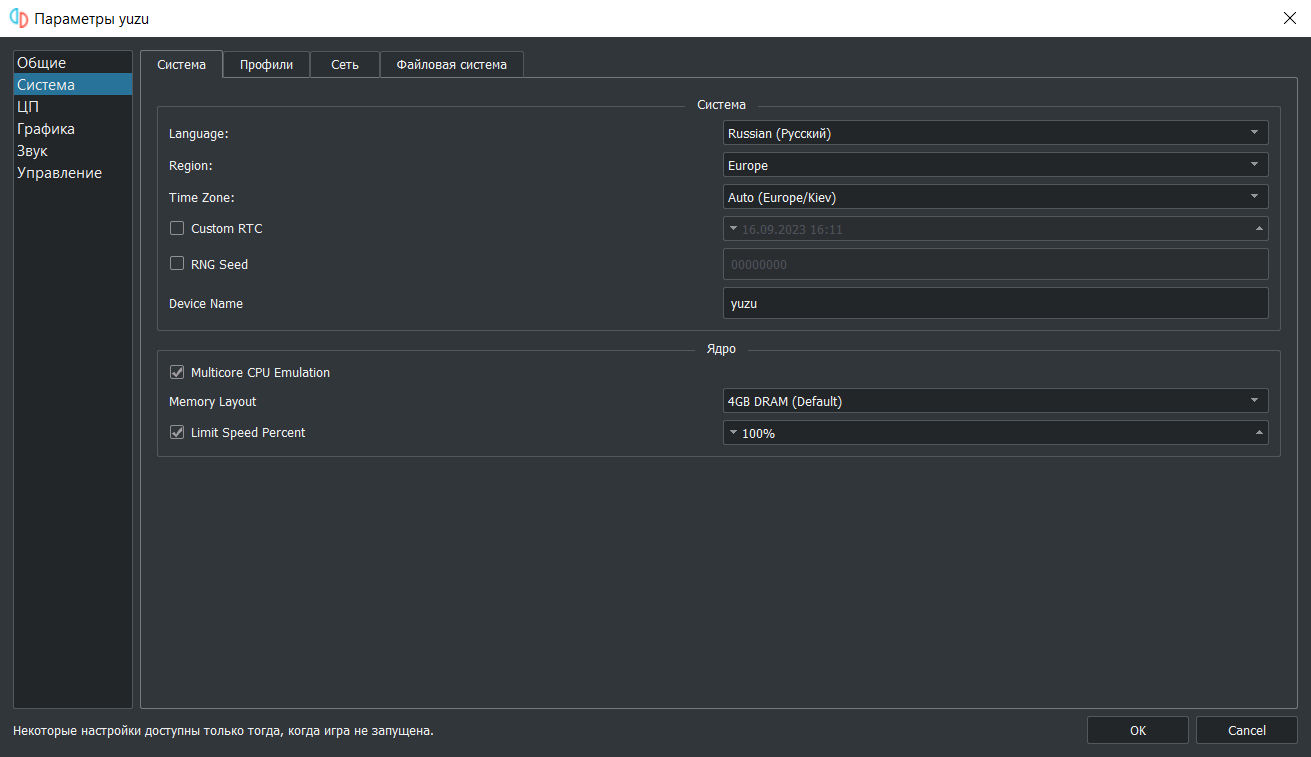Click the Device Name field containing yuzu
This screenshot has width=1311, height=757.
point(995,303)
